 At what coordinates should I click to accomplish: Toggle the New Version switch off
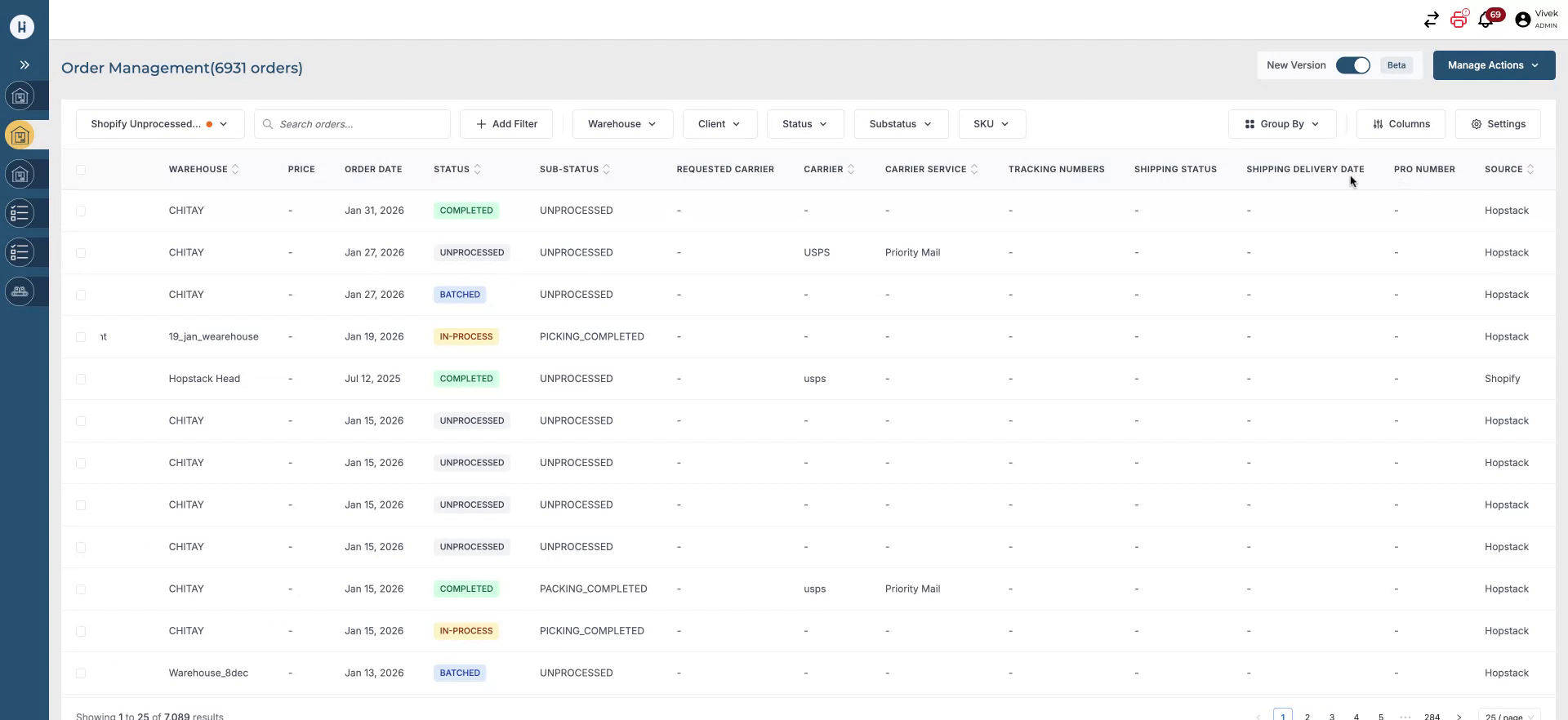1352,65
